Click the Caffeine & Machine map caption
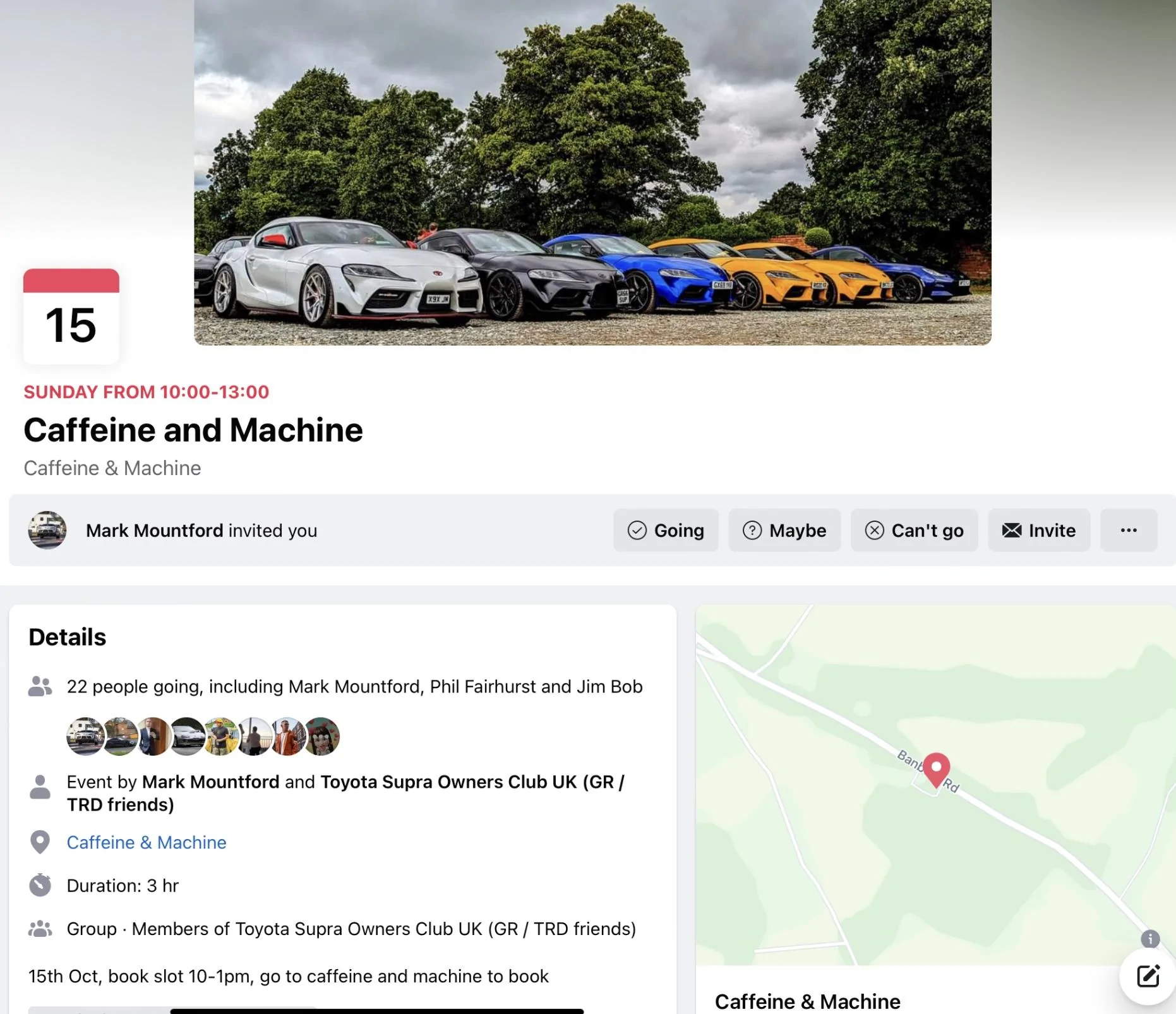The image size is (1176, 1014). pos(807,1001)
